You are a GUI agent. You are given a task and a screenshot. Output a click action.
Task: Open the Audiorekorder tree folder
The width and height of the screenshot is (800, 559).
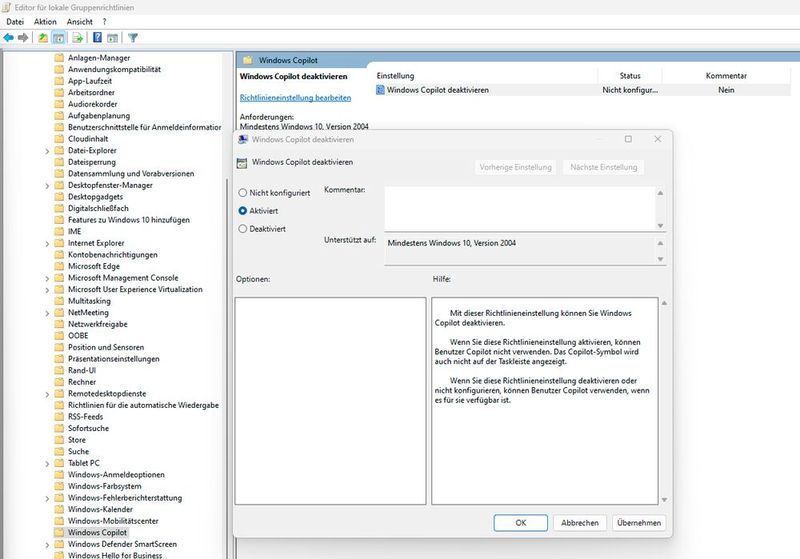point(92,104)
